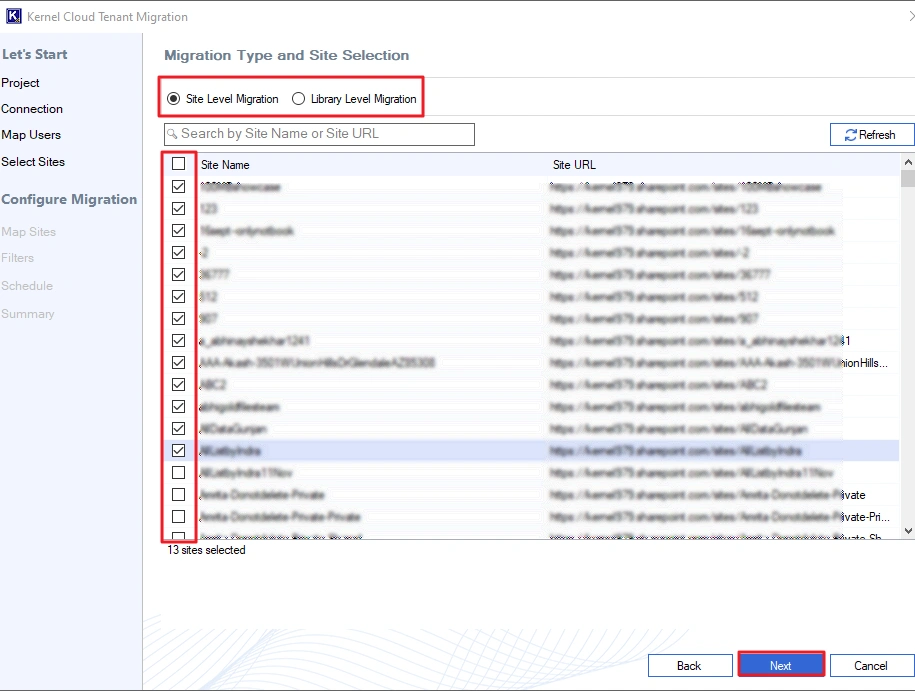Image resolution: width=915 pixels, height=691 pixels.
Task: Select Site Level Migration radio button
Action: pyautogui.click(x=174, y=99)
